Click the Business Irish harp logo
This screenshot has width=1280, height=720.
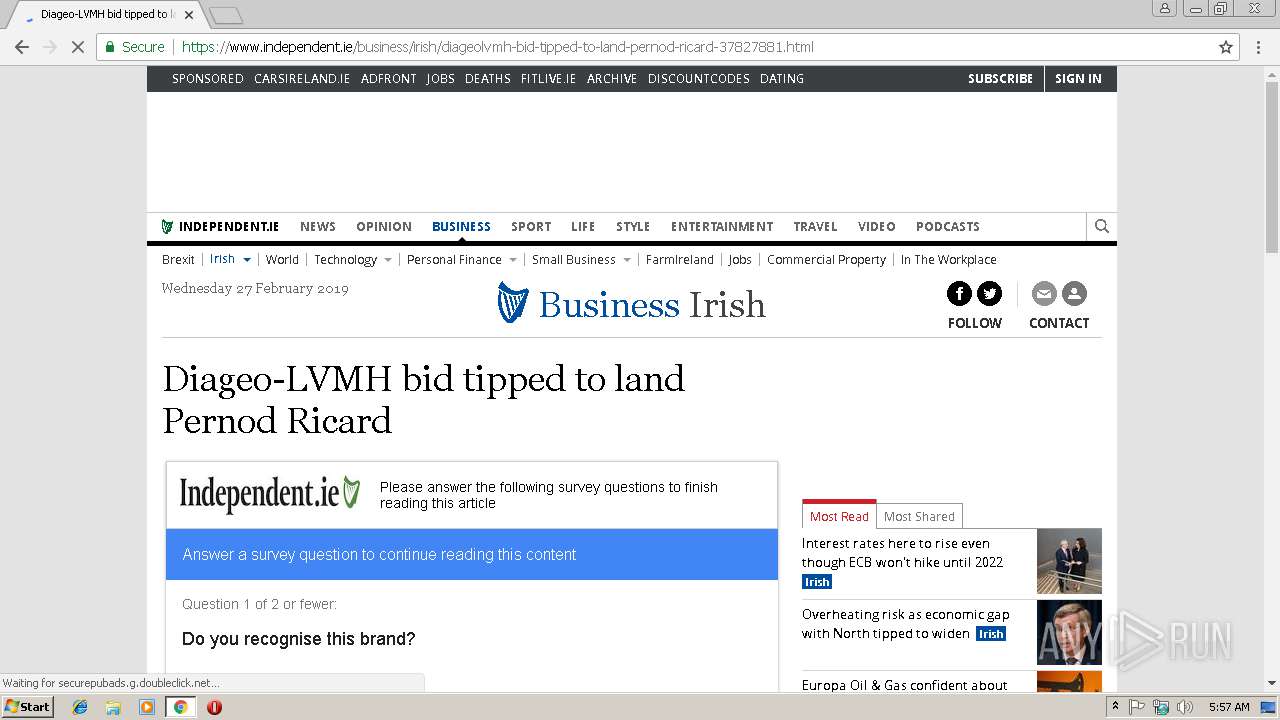coord(512,303)
